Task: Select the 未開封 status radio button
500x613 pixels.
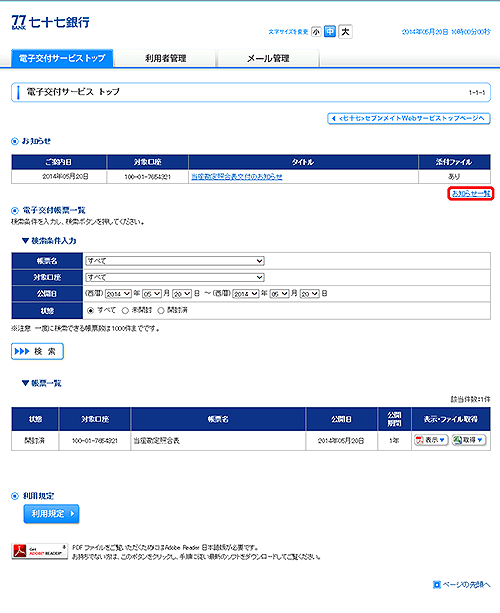Action: [125, 310]
